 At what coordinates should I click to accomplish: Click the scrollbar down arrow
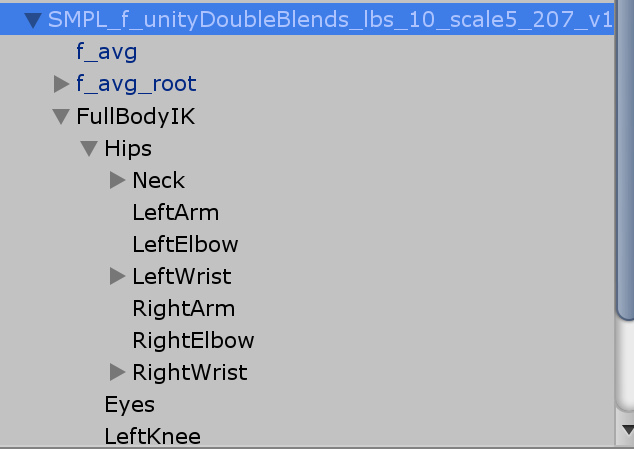(626, 430)
